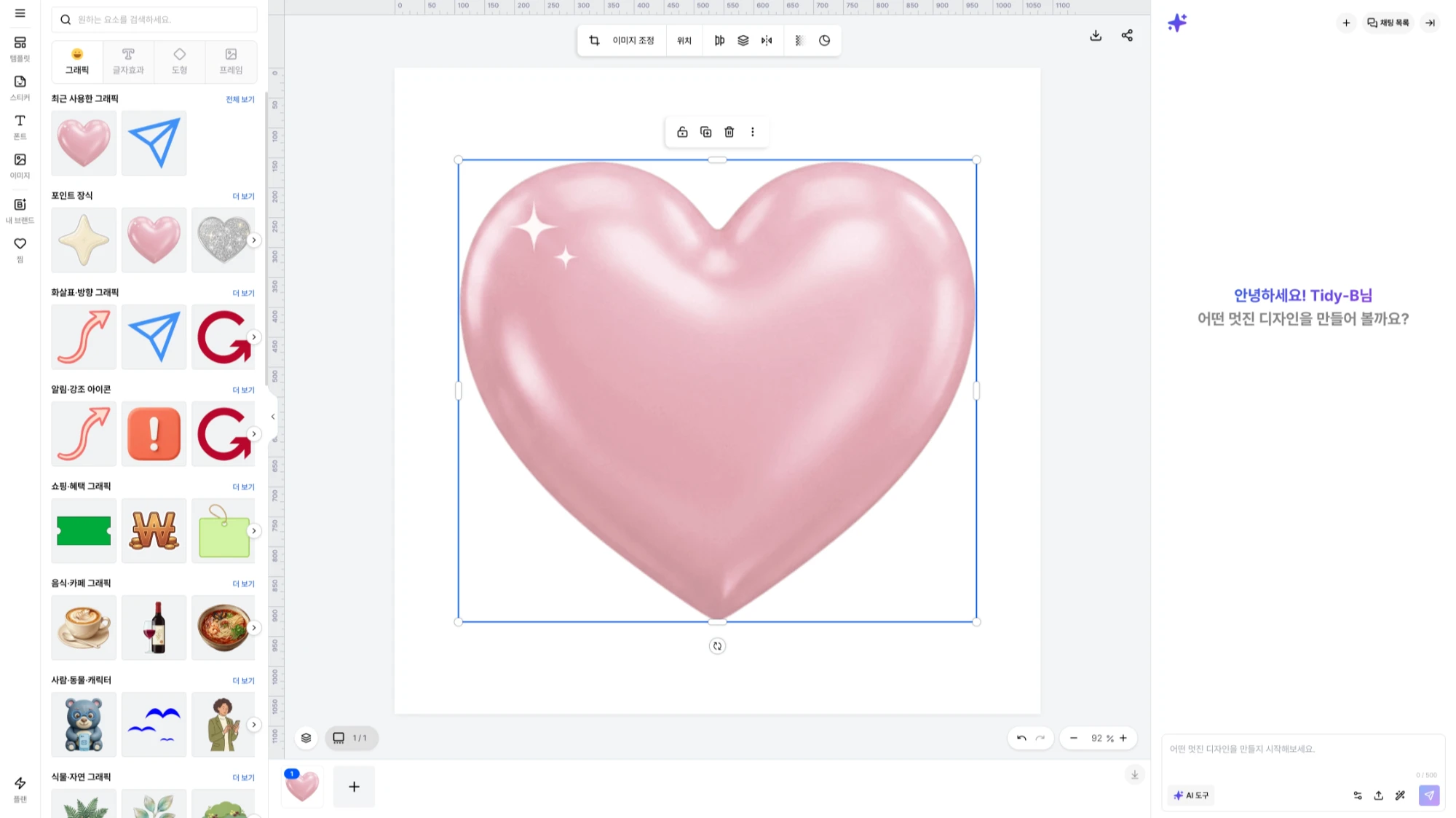Viewport: 1456px width, 818px height.
Task: Undo the last action
Action: coord(1021,738)
